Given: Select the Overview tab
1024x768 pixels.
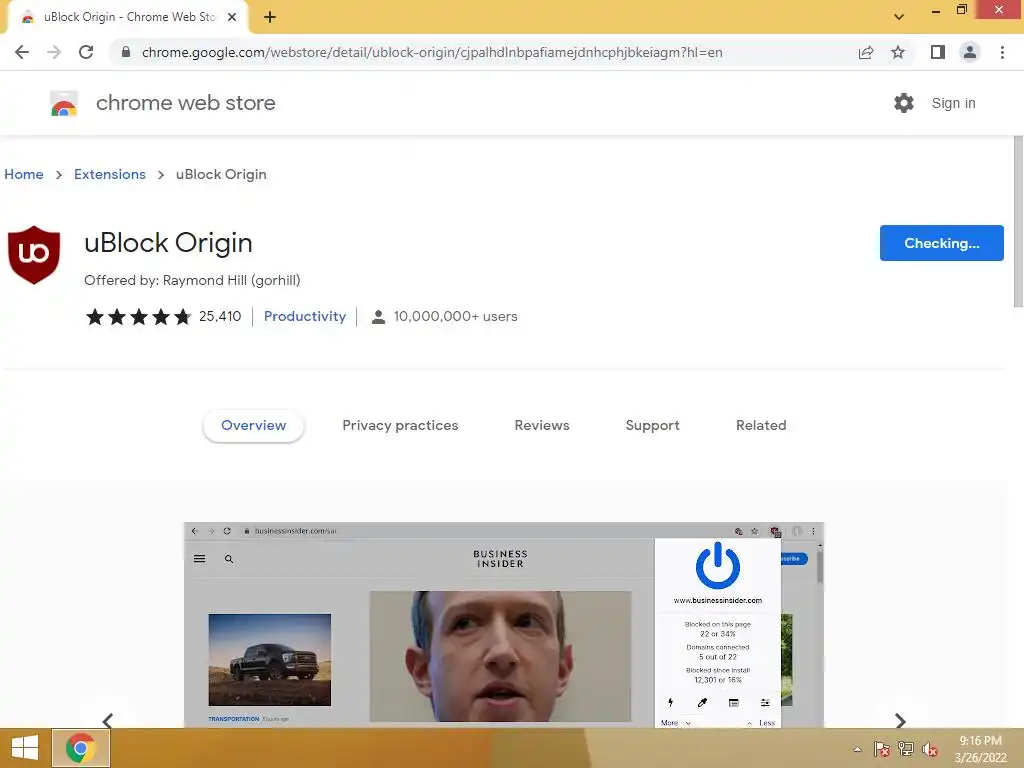Looking at the screenshot, I should tap(253, 425).
